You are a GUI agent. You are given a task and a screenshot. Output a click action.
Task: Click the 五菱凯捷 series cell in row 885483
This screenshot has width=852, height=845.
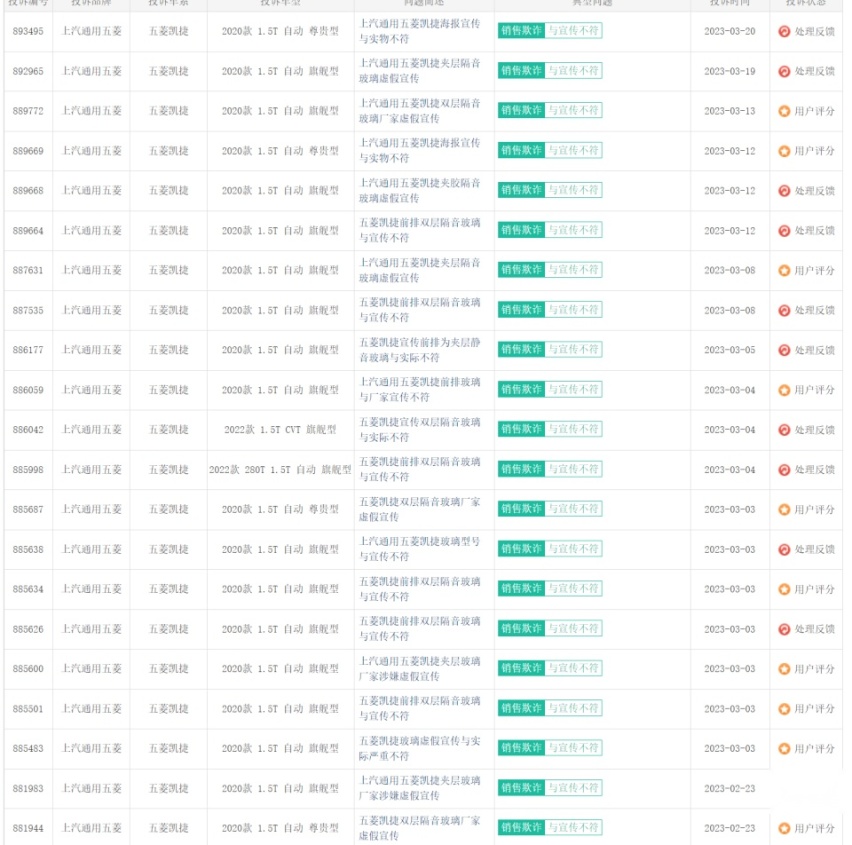pyautogui.click(x=169, y=748)
